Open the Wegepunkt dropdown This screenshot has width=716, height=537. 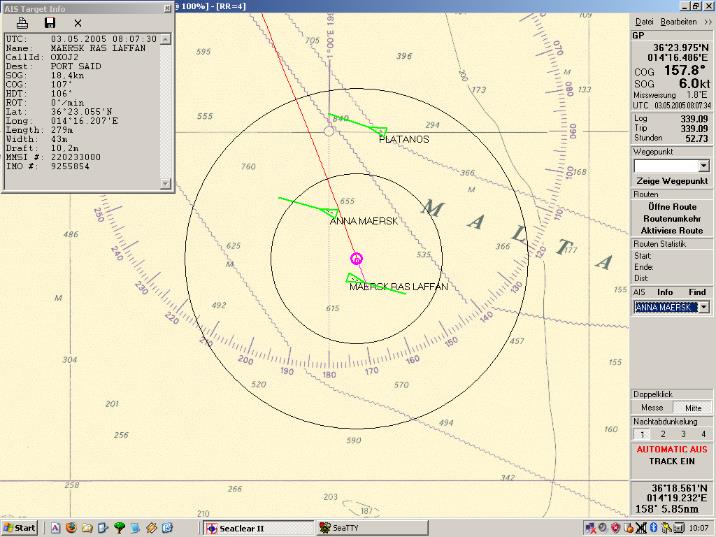tap(704, 165)
